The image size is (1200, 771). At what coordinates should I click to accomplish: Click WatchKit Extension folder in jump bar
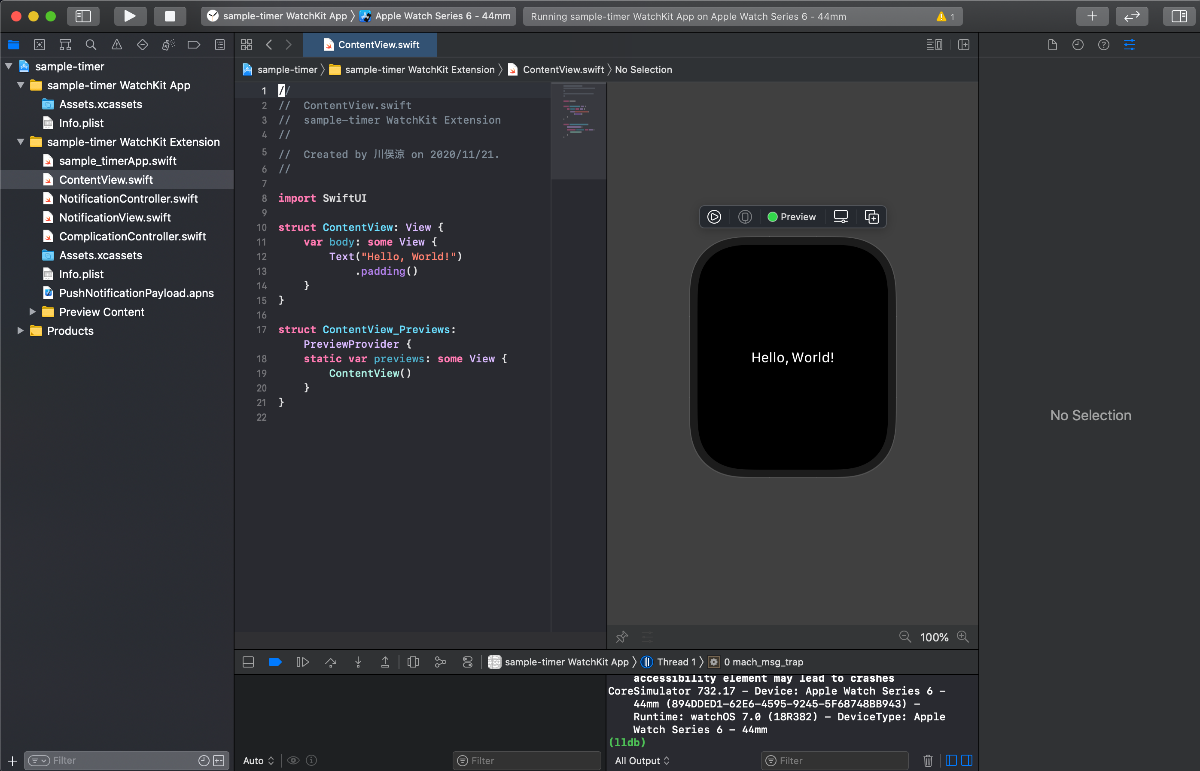tap(412, 70)
